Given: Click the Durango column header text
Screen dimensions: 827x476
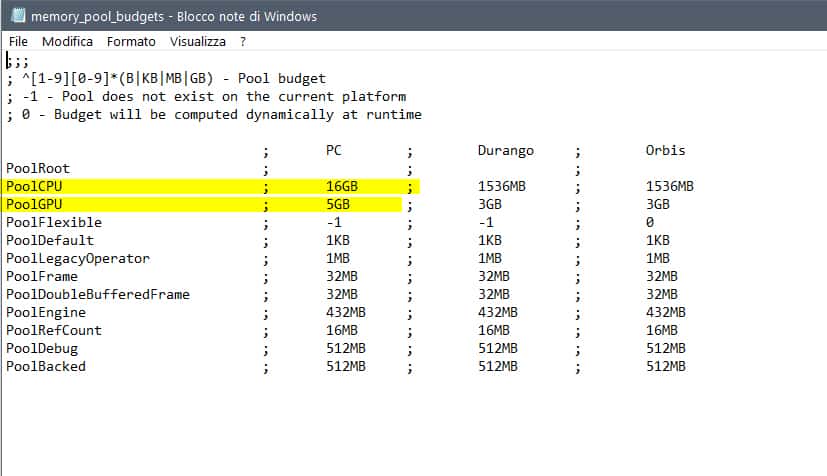Looking at the screenshot, I should coord(505,151).
